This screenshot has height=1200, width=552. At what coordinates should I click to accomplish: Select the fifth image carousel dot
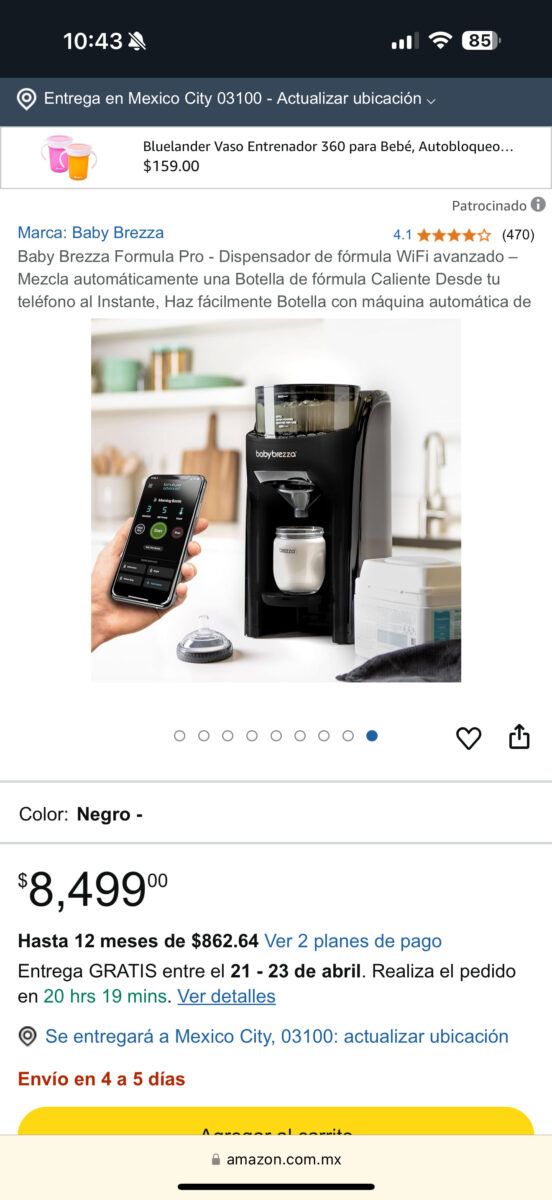tap(276, 736)
